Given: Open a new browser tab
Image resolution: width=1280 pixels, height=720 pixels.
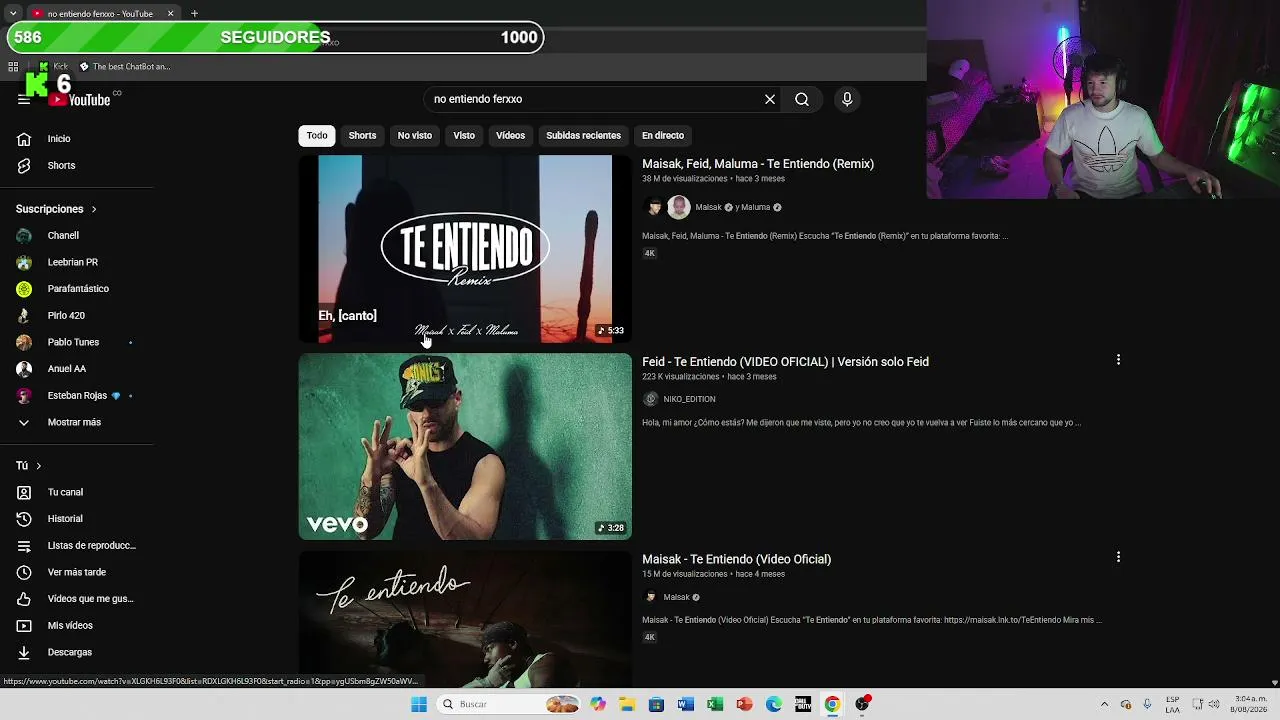Looking at the screenshot, I should coord(194,14).
